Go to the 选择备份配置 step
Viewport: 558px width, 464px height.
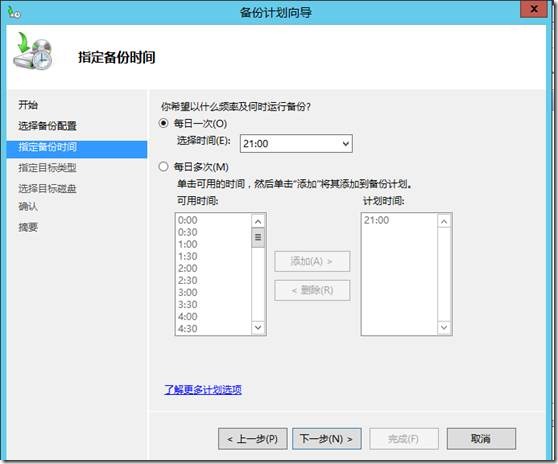(47, 126)
